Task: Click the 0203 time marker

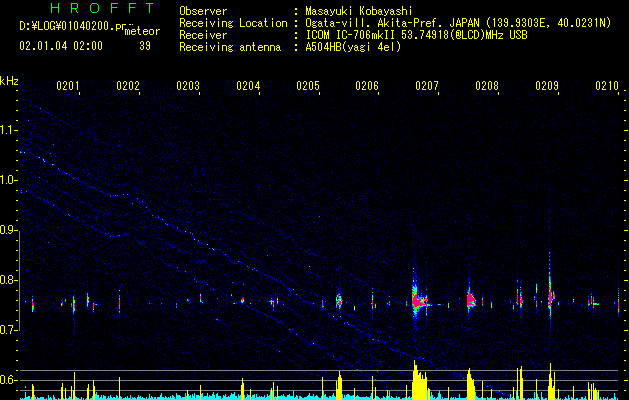Action: click(188, 85)
